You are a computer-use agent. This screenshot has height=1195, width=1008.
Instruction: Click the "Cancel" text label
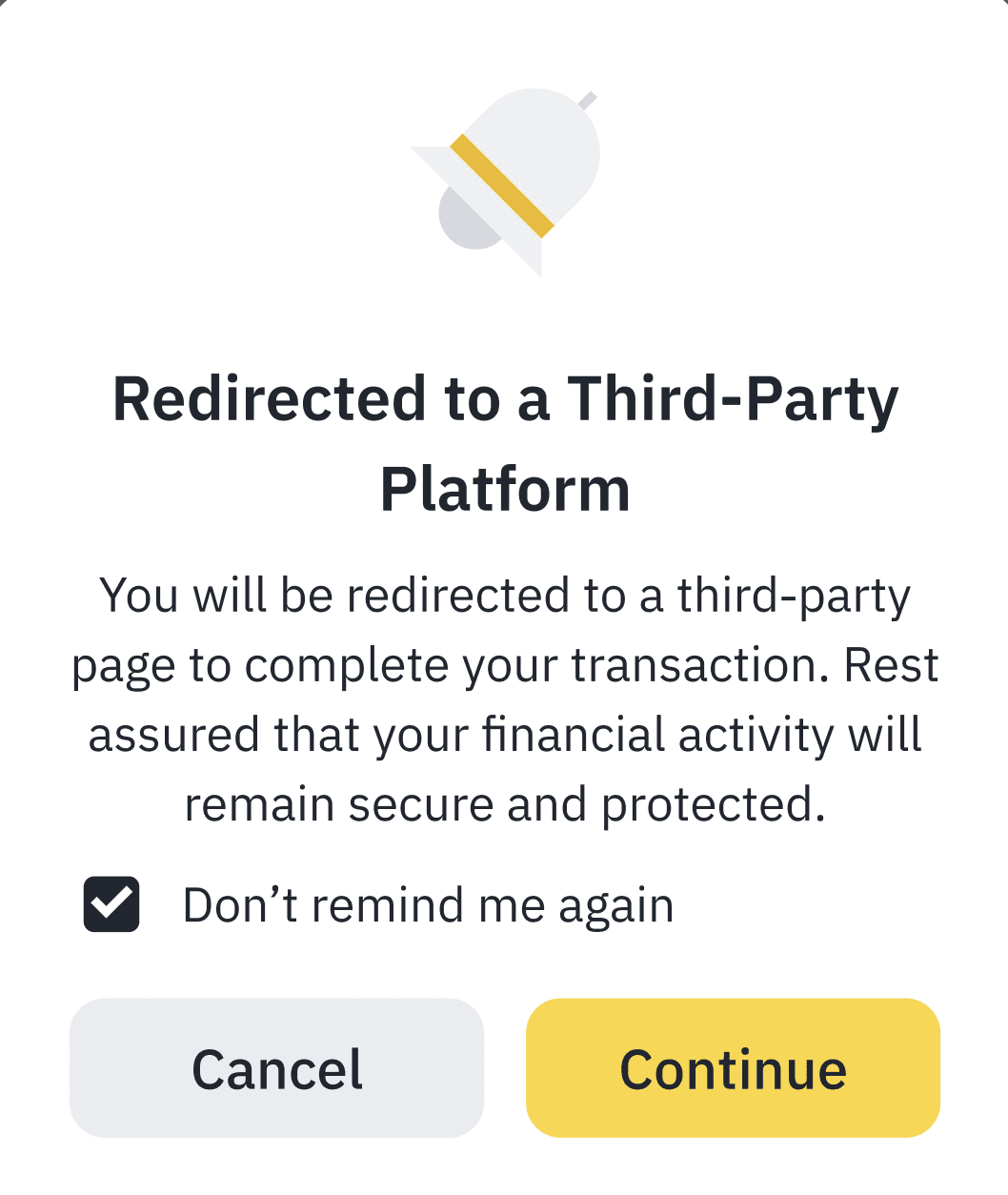(277, 1069)
